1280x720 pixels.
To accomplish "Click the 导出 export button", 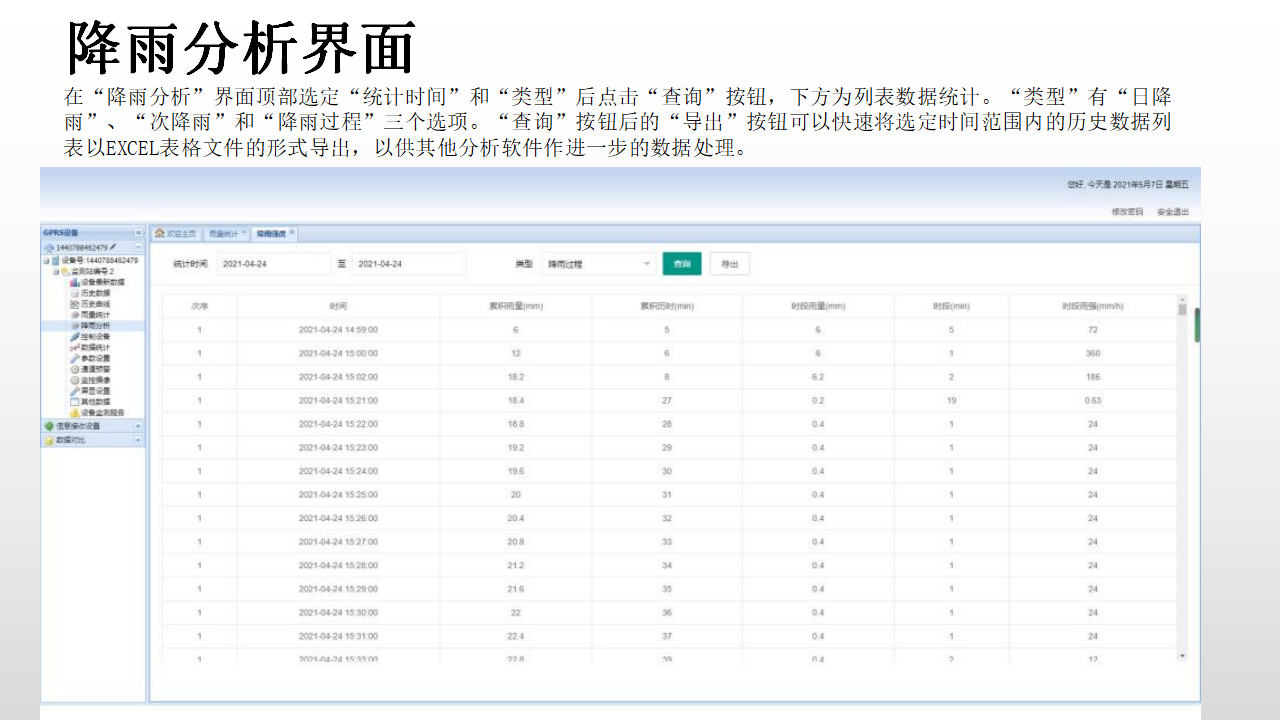I will click(x=729, y=264).
